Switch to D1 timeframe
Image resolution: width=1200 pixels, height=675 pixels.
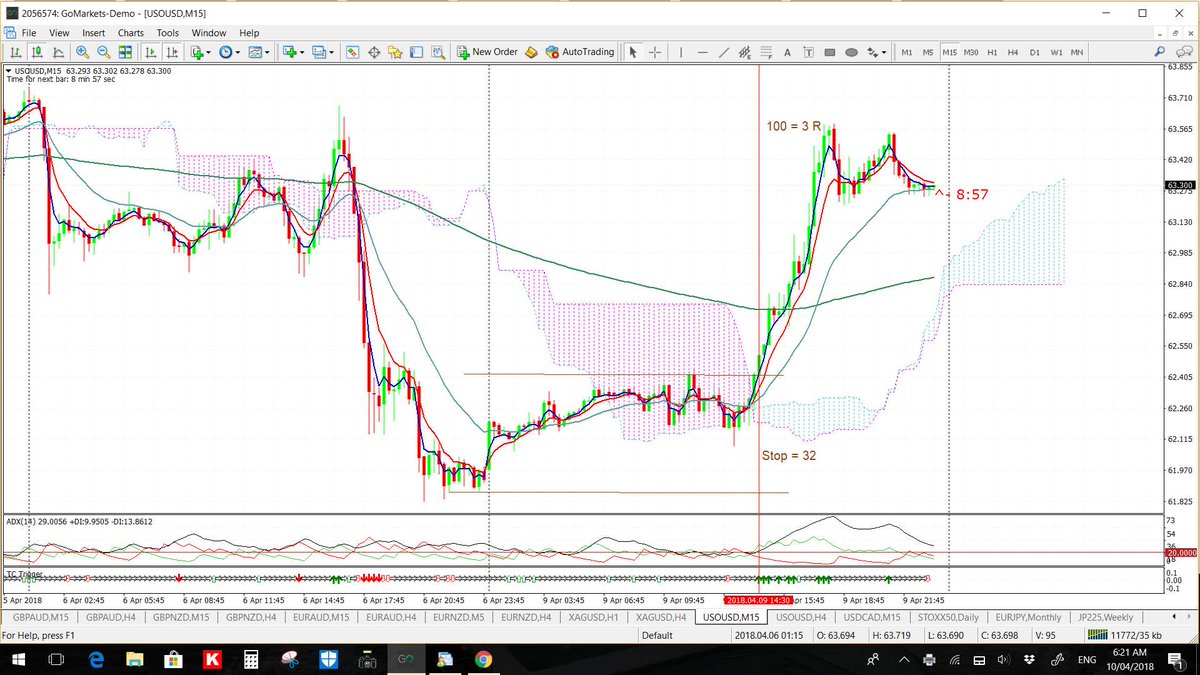[x=1034, y=51]
